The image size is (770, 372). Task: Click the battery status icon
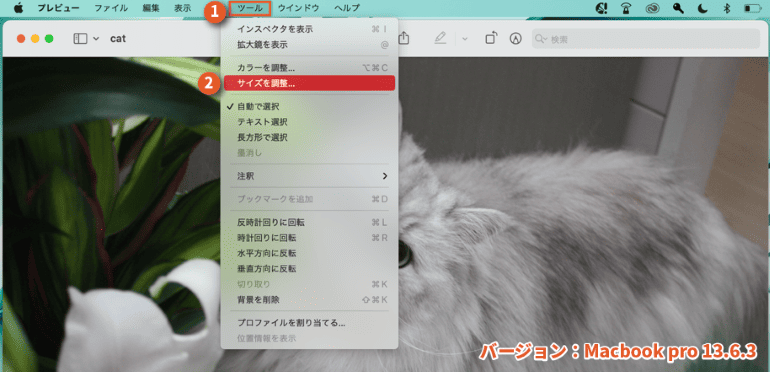pos(752,8)
